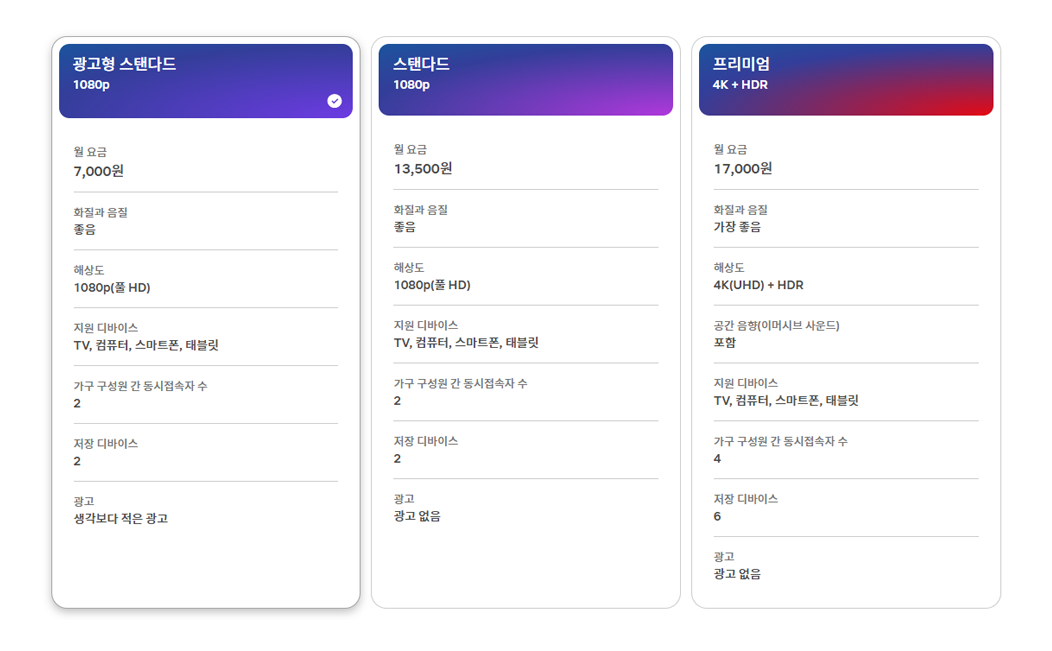Screen dimensions: 1052x651
Task: Click the 포함 spatial audio value
Action: click(725, 342)
